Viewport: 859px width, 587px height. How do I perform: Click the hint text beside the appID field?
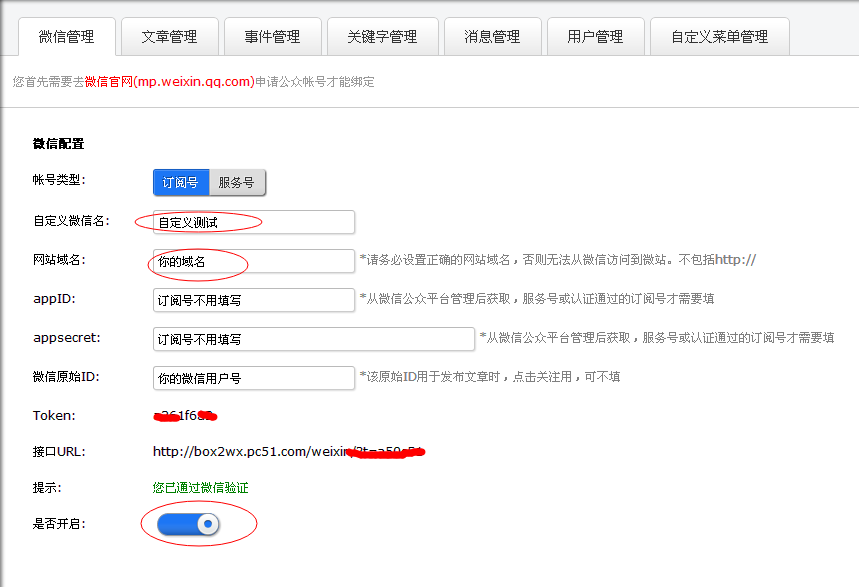pos(537,299)
